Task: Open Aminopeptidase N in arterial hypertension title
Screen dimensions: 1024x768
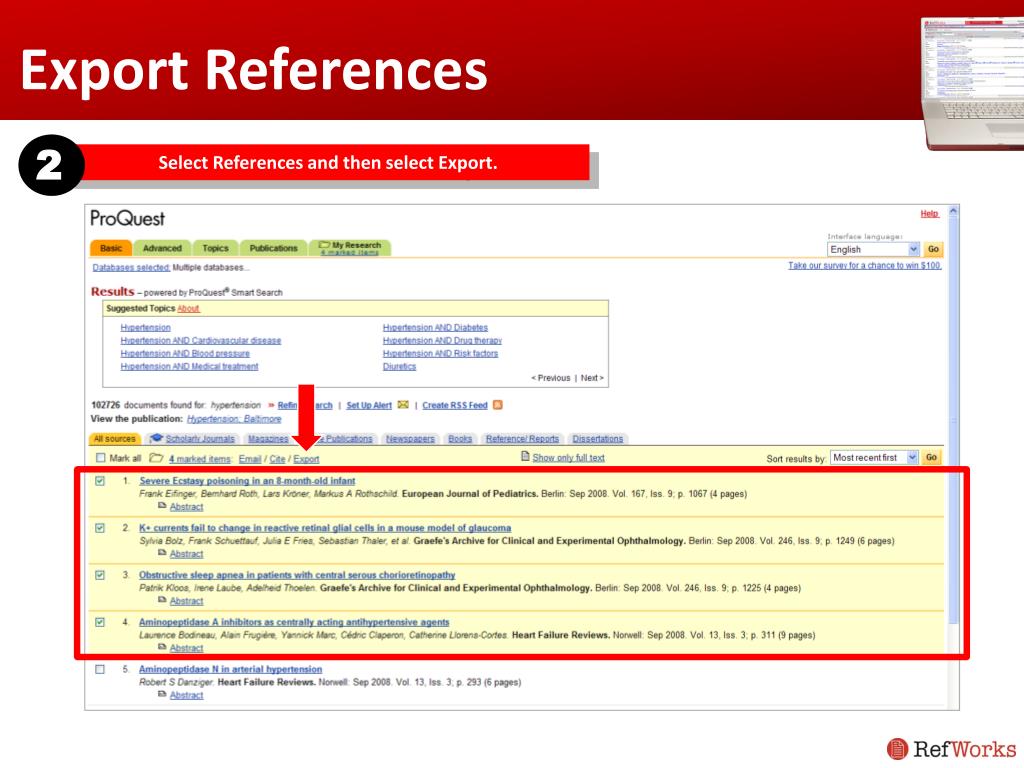Action: 231,669
